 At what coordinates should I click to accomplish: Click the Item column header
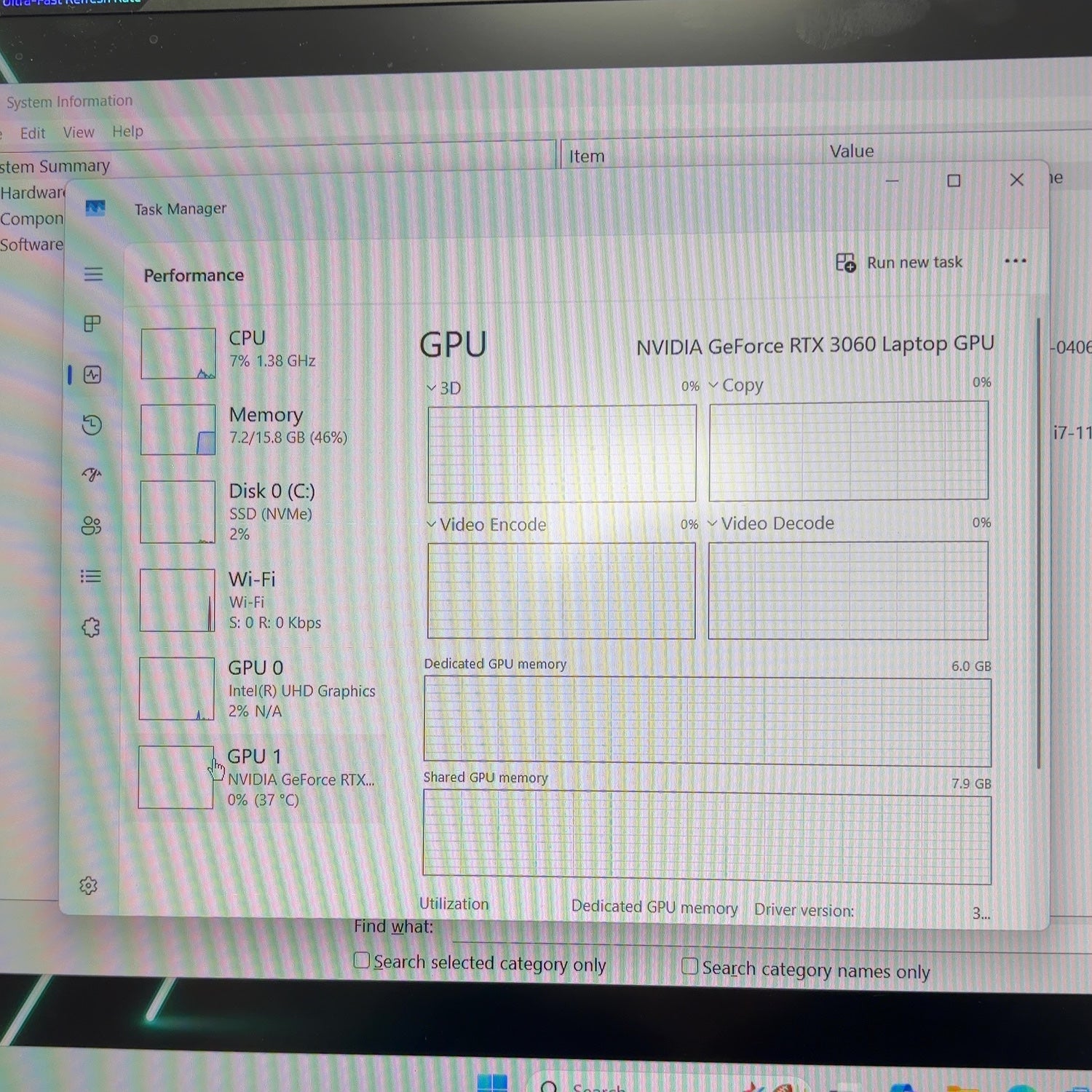pyautogui.click(x=586, y=157)
